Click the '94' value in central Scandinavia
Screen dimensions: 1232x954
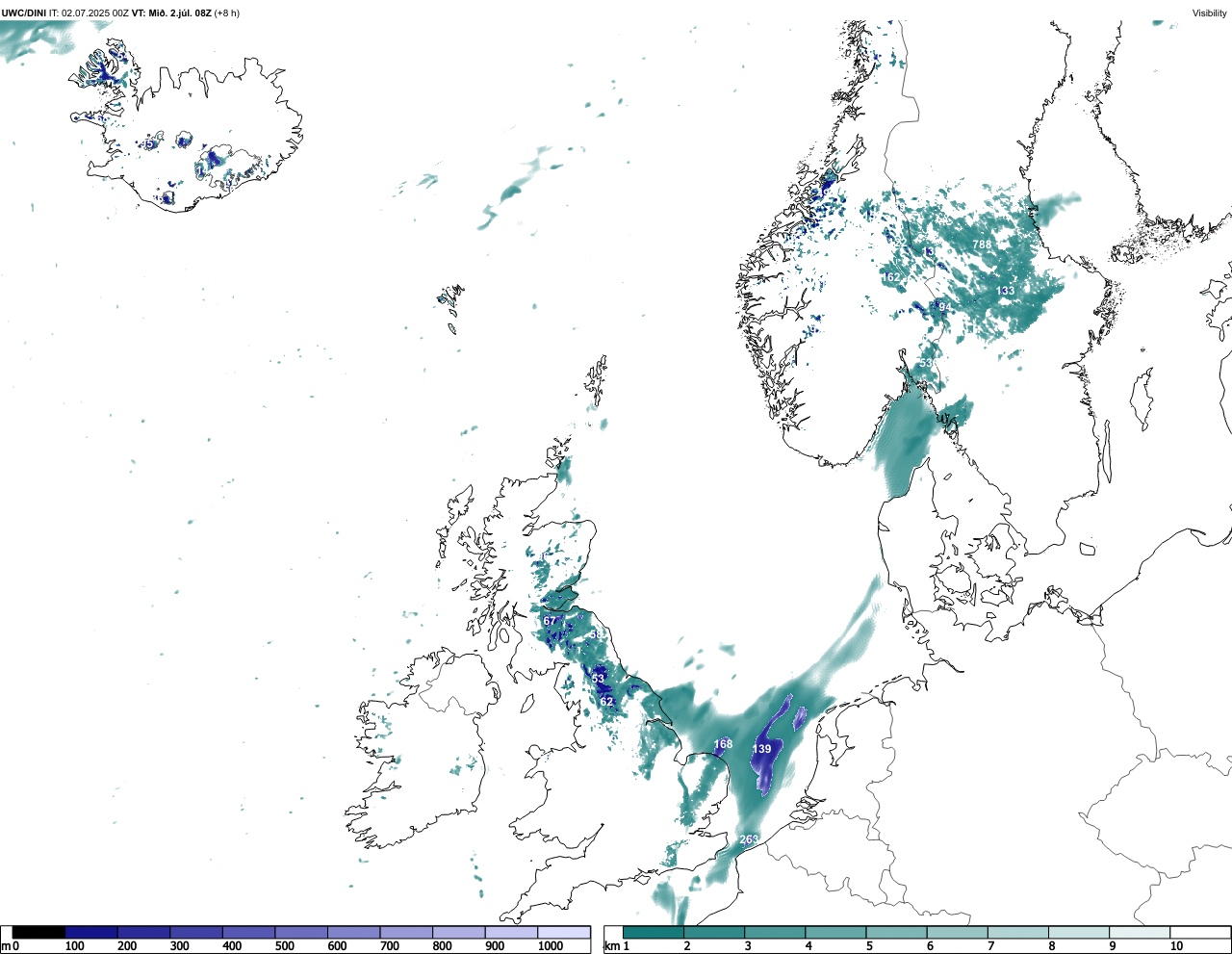click(944, 307)
